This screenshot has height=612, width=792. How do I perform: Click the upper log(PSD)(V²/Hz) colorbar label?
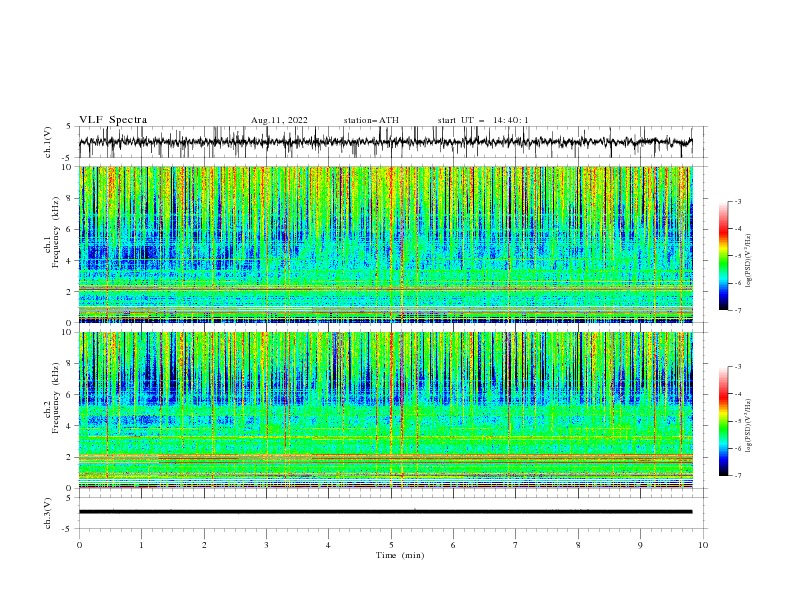(749, 261)
